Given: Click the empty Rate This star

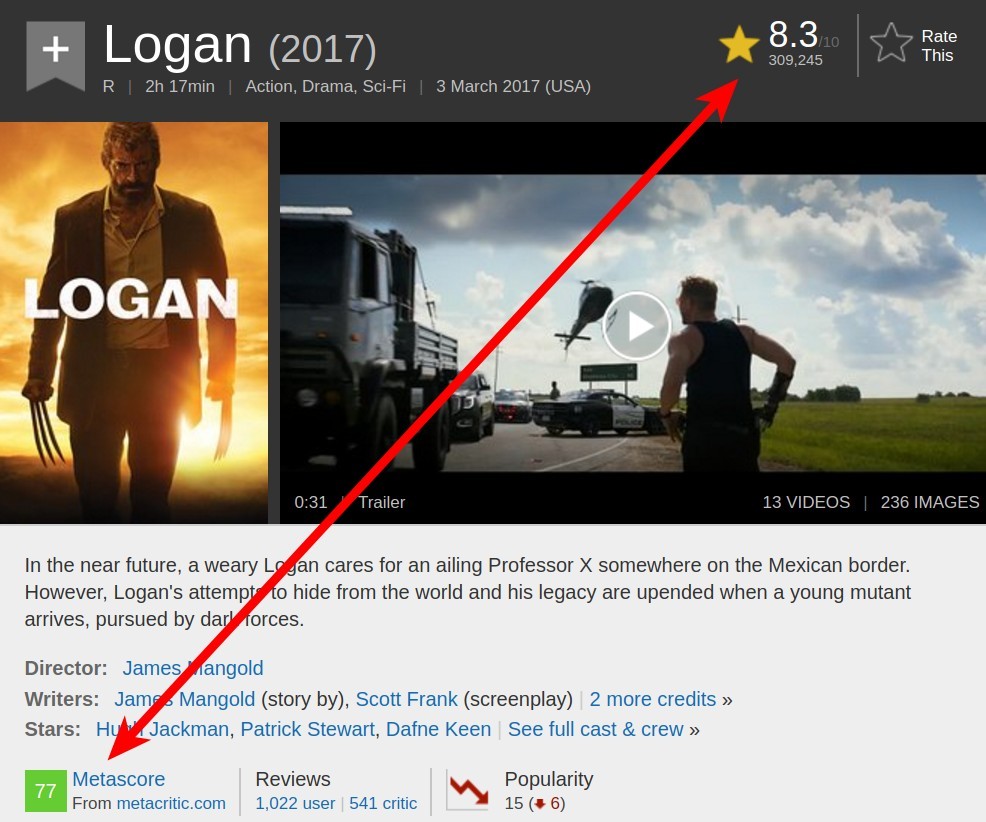Looking at the screenshot, I should pos(891,43).
